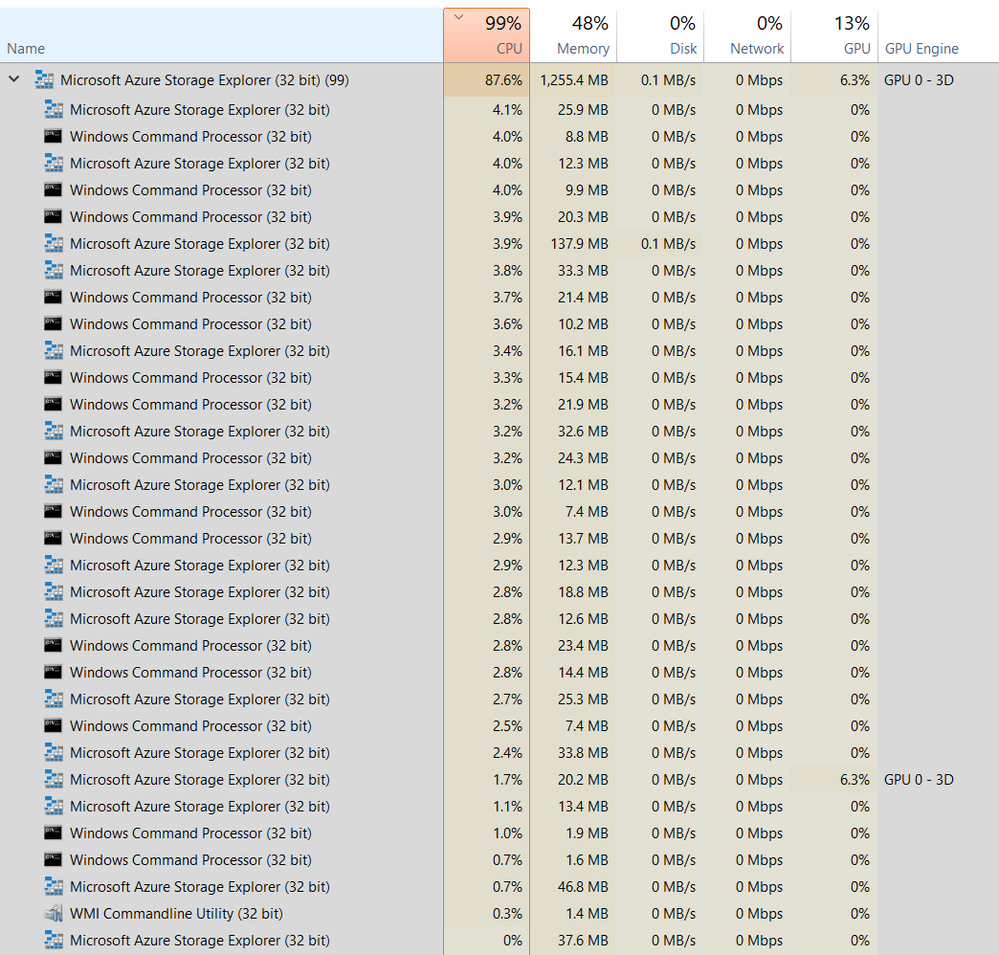The width and height of the screenshot is (999, 955).
Task: Click the Azure Storage Explorer icon in the 25.3 MB row
Action: 54,699
